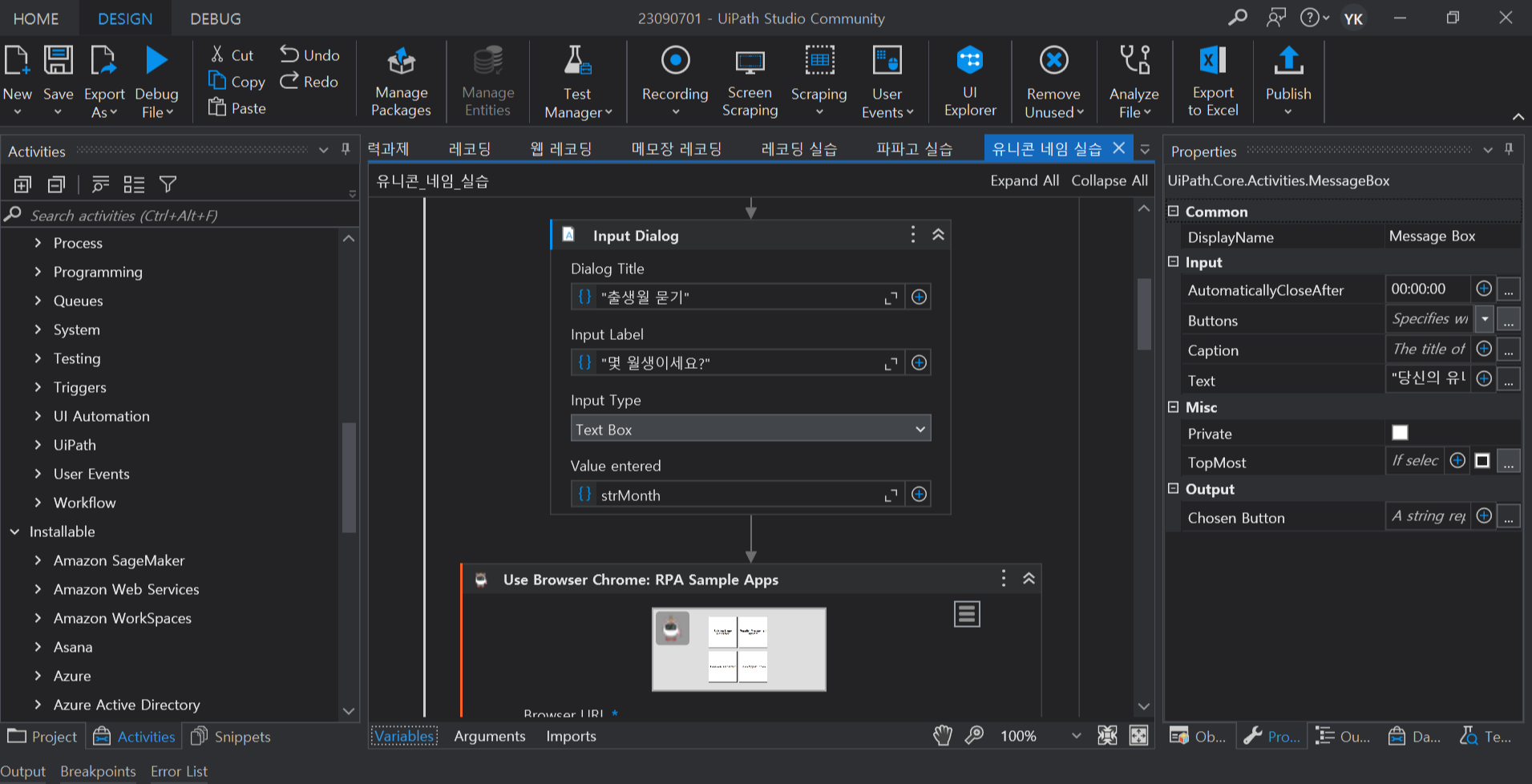1532x784 pixels.
Task: Open the 메모장 레코딩 document tab
Action: [x=677, y=149]
